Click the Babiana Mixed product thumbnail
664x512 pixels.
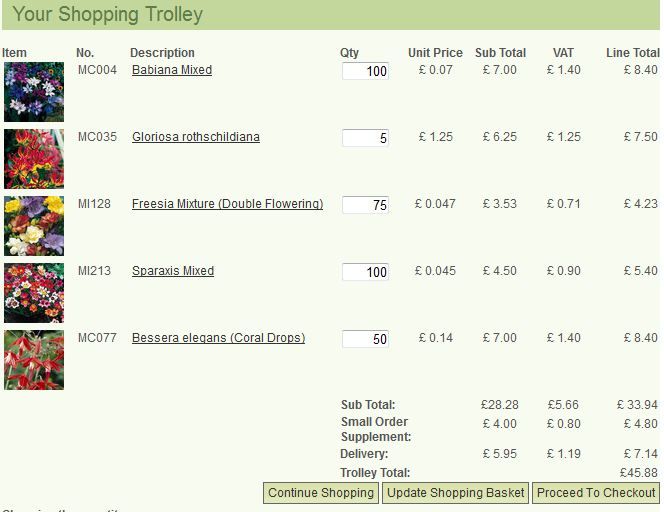pyautogui.click(x=34, y=92)
